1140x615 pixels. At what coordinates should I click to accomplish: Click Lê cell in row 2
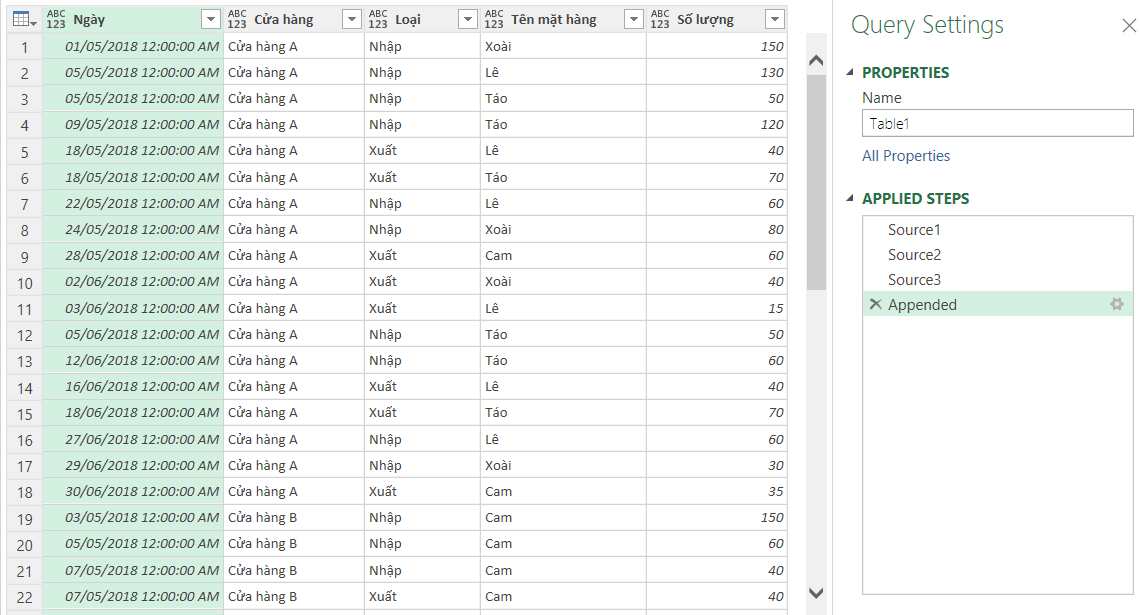(563, 73)
